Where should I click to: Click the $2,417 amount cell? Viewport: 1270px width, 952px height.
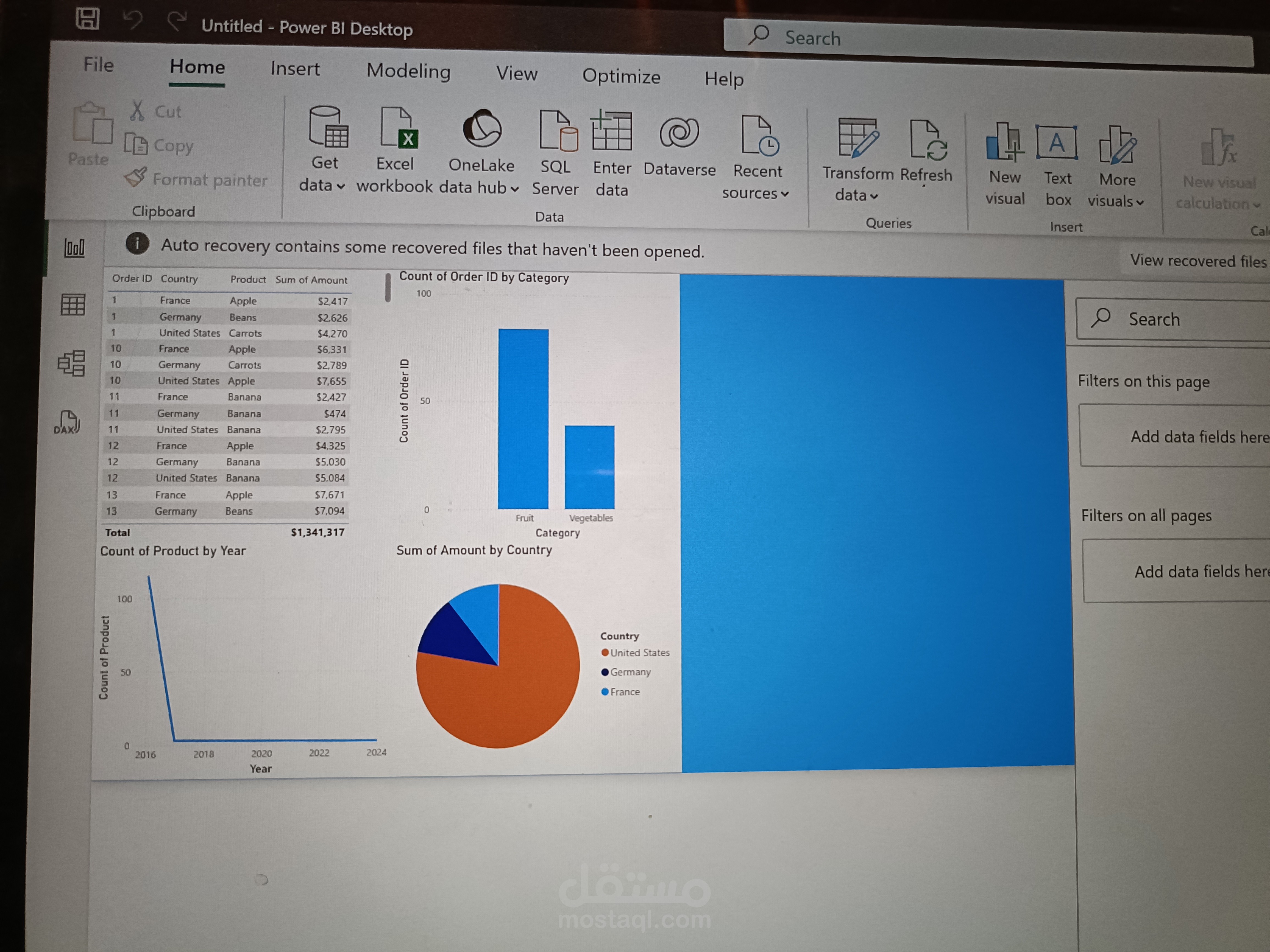332,301
